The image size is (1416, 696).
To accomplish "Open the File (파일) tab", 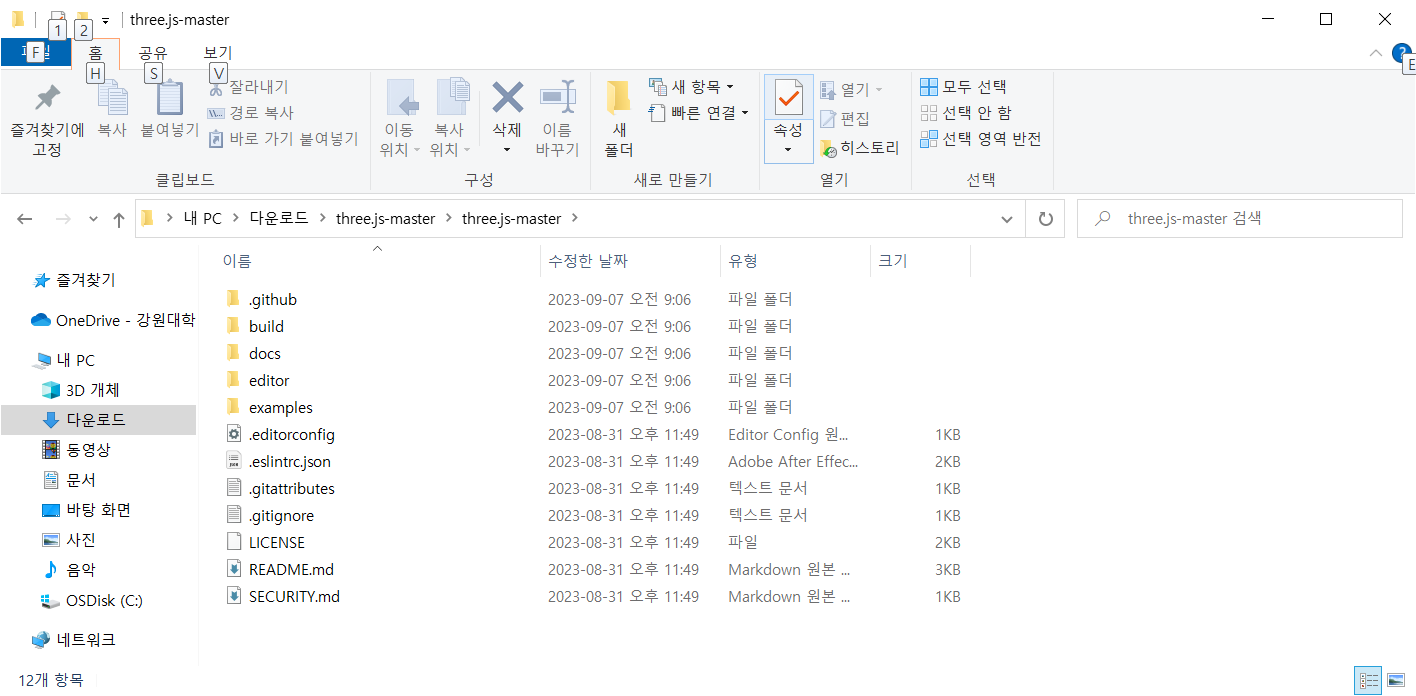I will pyautogui.click(x=36, y=52).
